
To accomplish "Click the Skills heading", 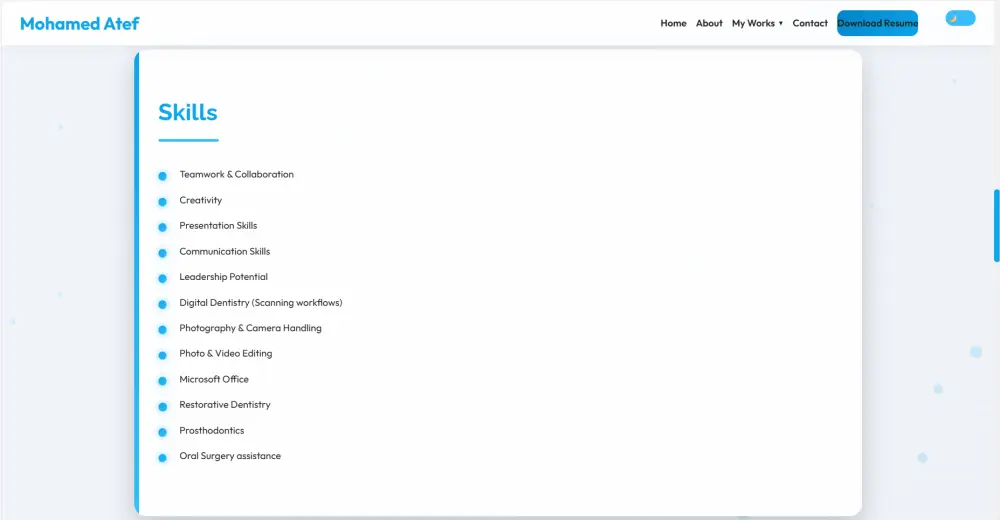I will [x=188, y=112].
